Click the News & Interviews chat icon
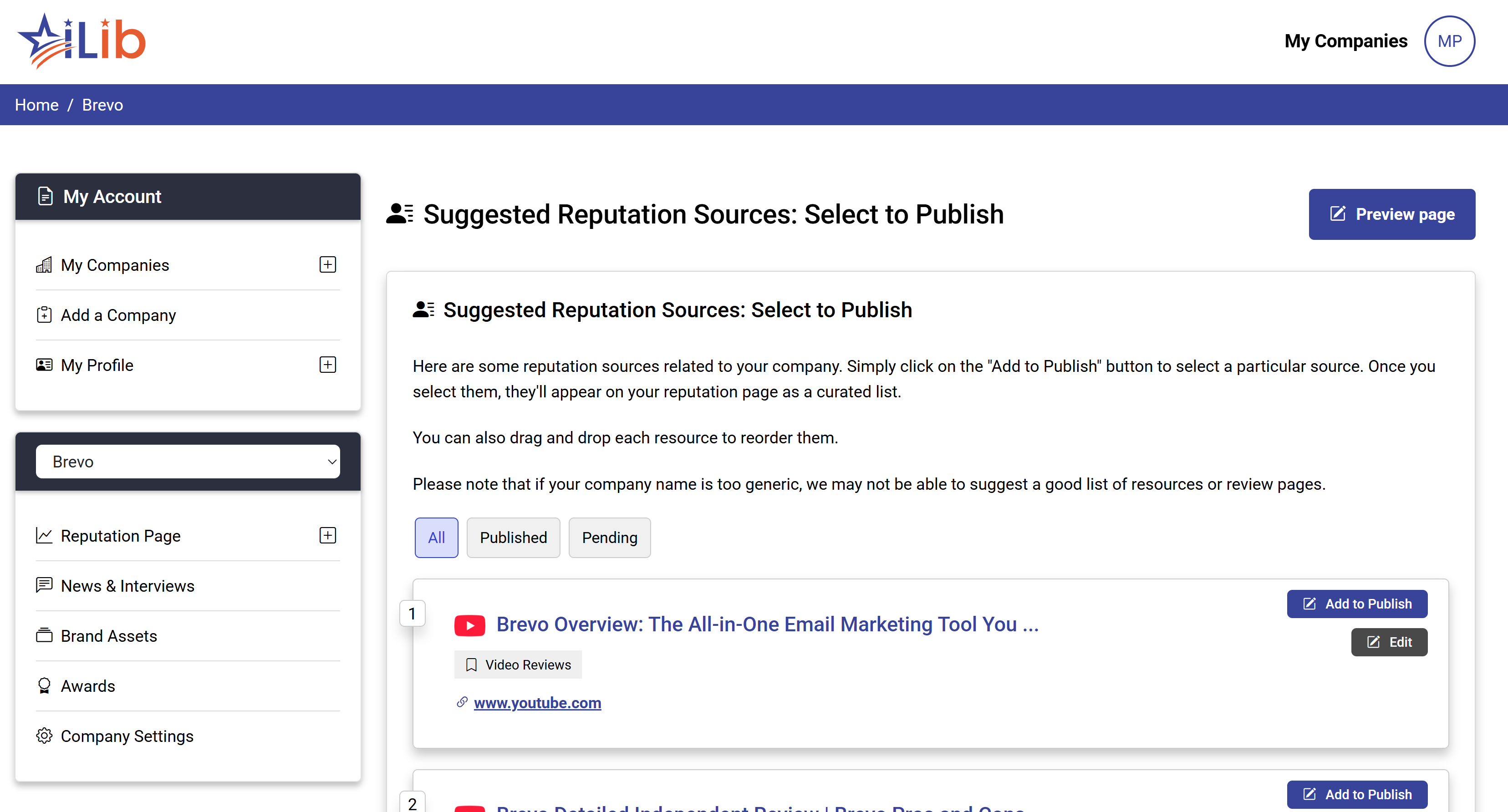The image size is (1508, 812). coord(45,585)
